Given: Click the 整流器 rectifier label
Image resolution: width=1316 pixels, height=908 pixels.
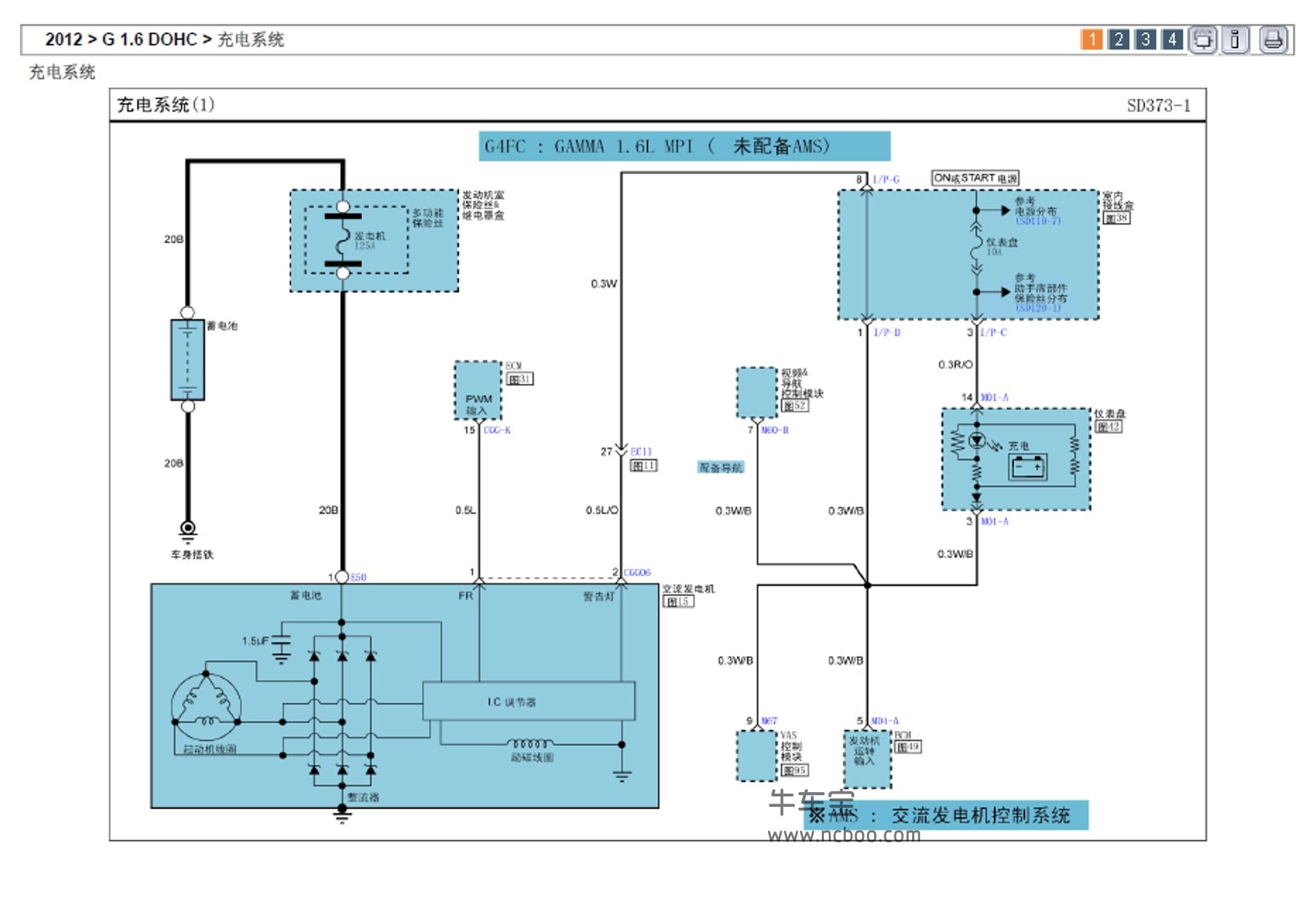Looking at the screenshot, I should point(364,797).
